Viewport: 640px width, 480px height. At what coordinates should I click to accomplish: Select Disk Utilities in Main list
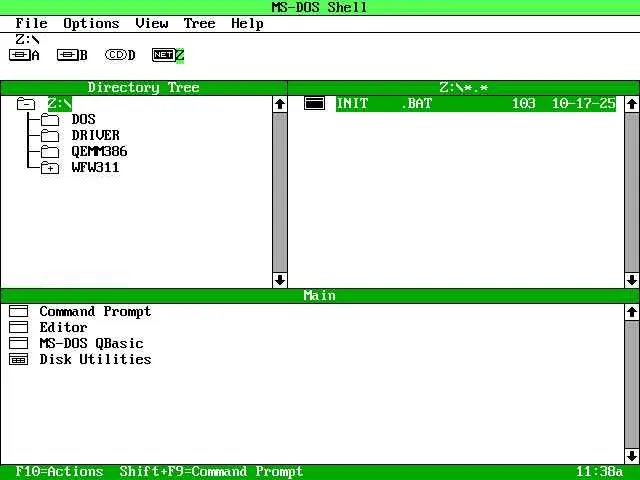coord(95,359)
